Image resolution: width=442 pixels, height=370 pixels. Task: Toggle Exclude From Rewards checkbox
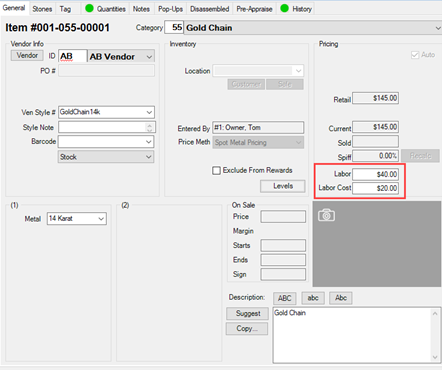pos(216,171)
